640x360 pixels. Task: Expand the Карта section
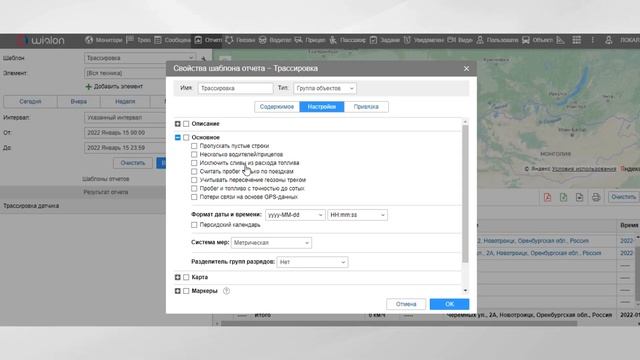tap(178, 277)
